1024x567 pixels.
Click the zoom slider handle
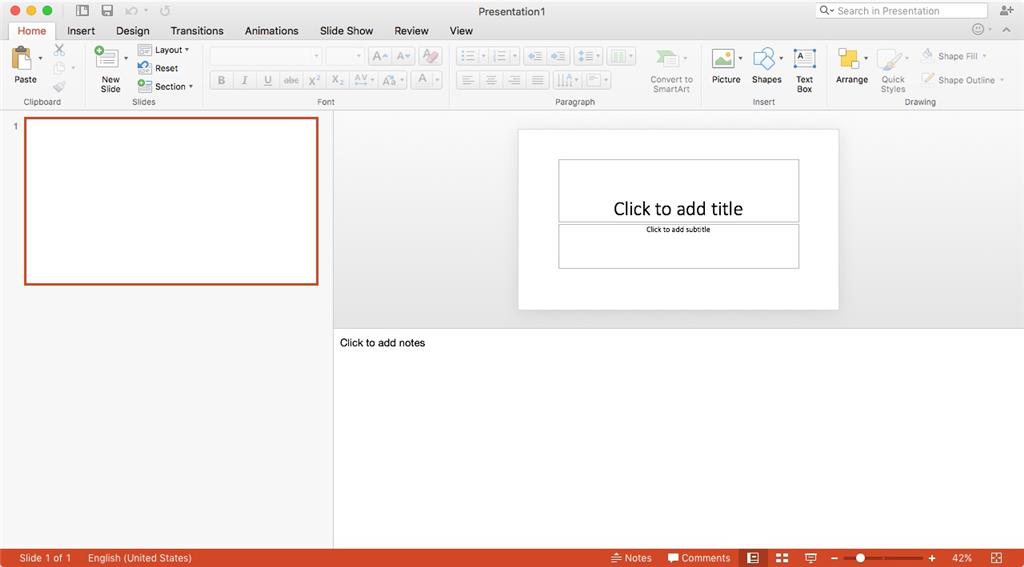860,558
